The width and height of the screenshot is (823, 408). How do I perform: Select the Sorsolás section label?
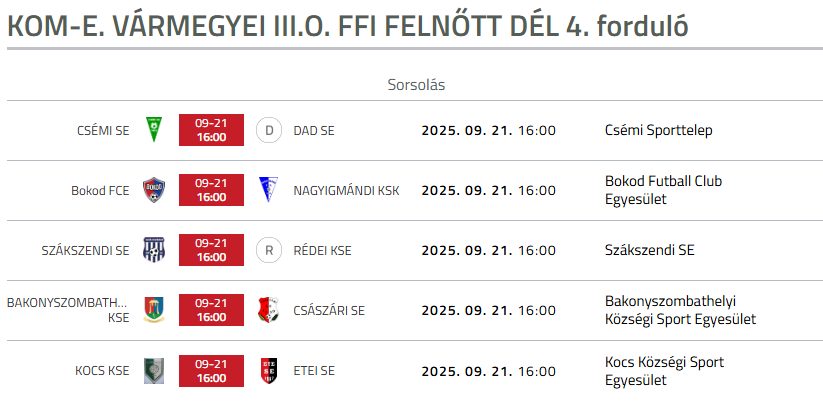point(416,85)
